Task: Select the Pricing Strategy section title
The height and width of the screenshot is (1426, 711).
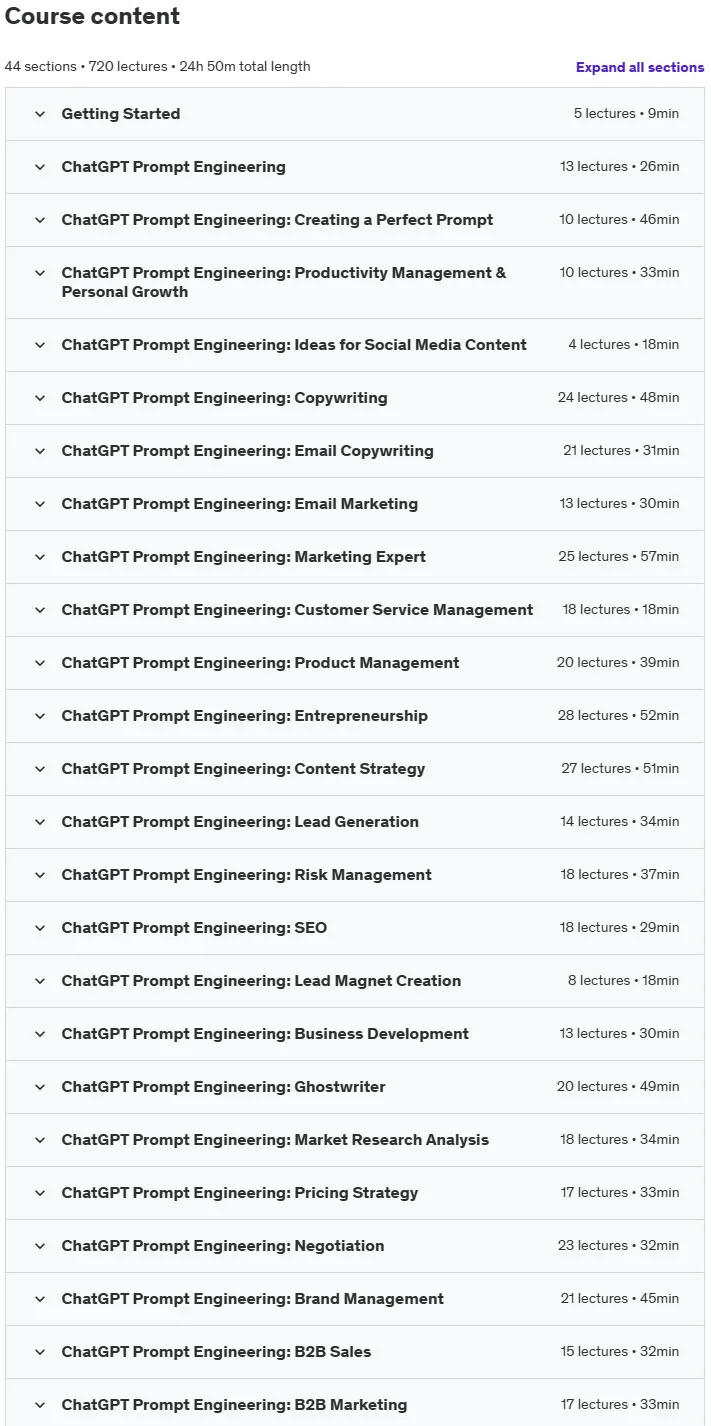Action: tap(240, 1193)
